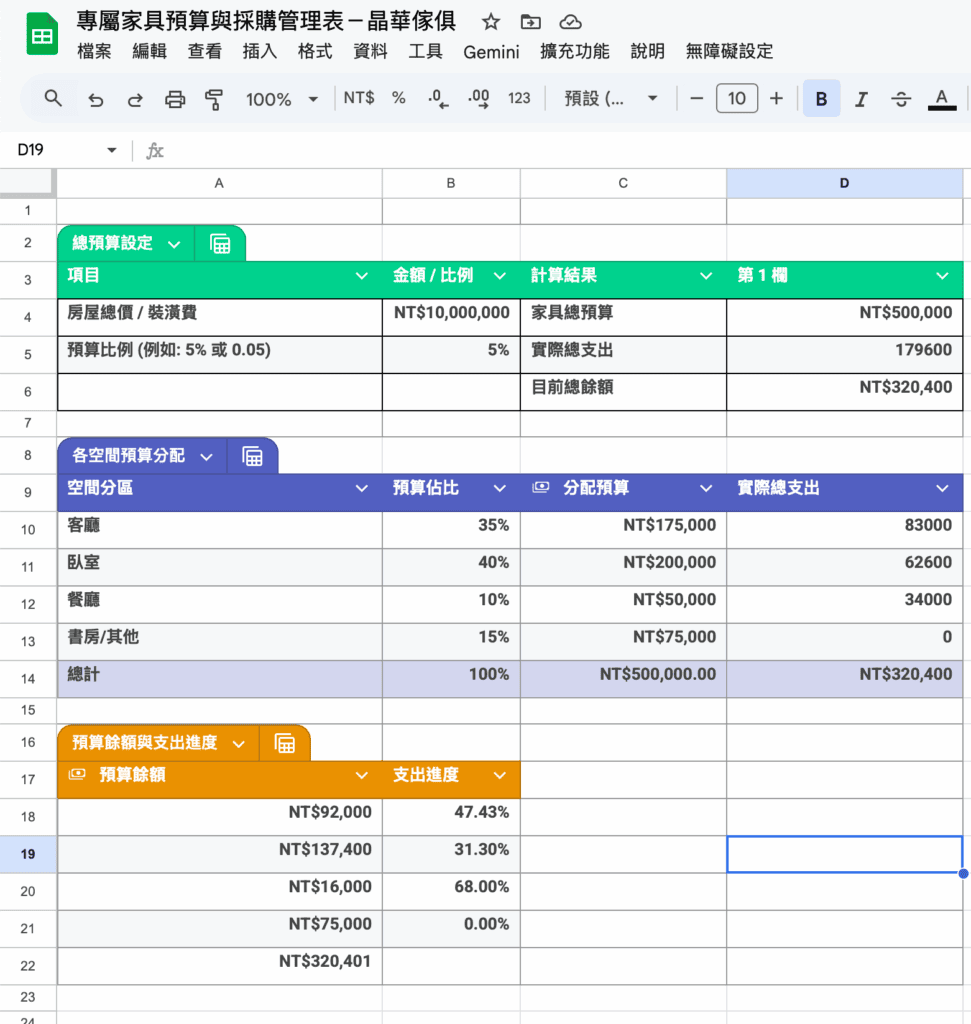Activate the paint format tool
The image size is (971, 1024).
pyautogui.click(x=214, y=99)
